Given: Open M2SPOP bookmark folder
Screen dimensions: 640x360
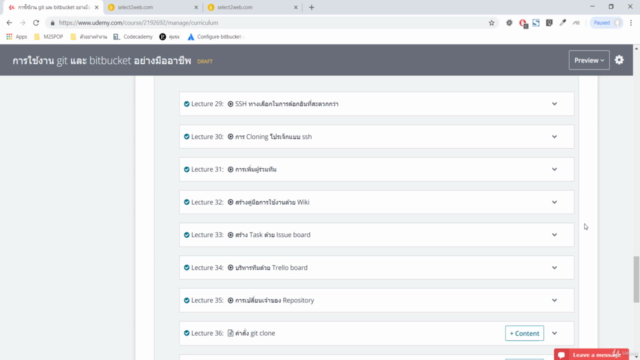Looking at the screenshot, I should click(x=49, y=37).
